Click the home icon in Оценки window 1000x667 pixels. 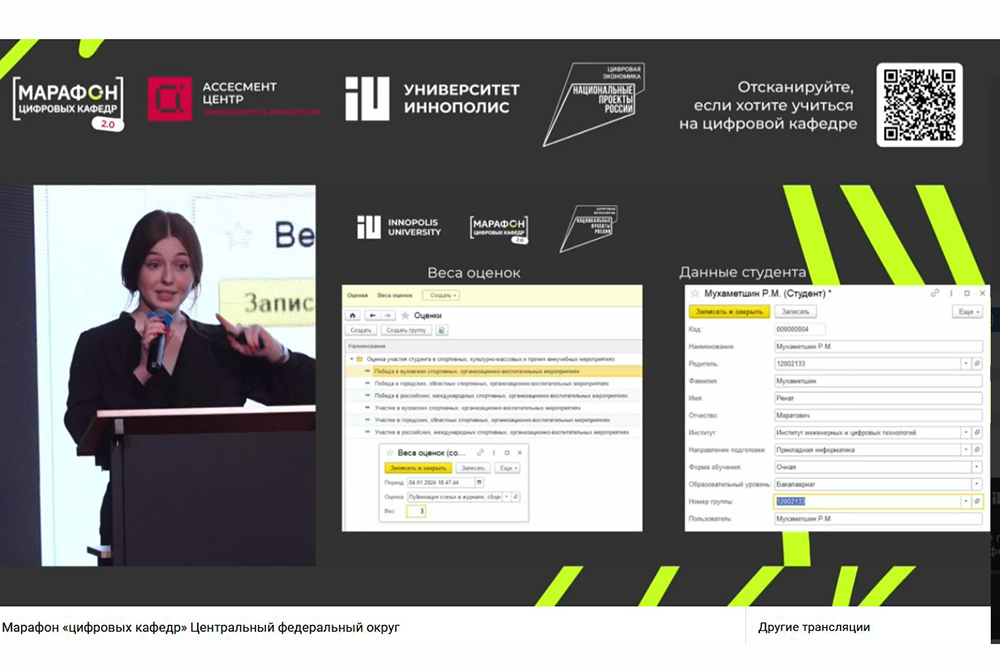[351, 314]
